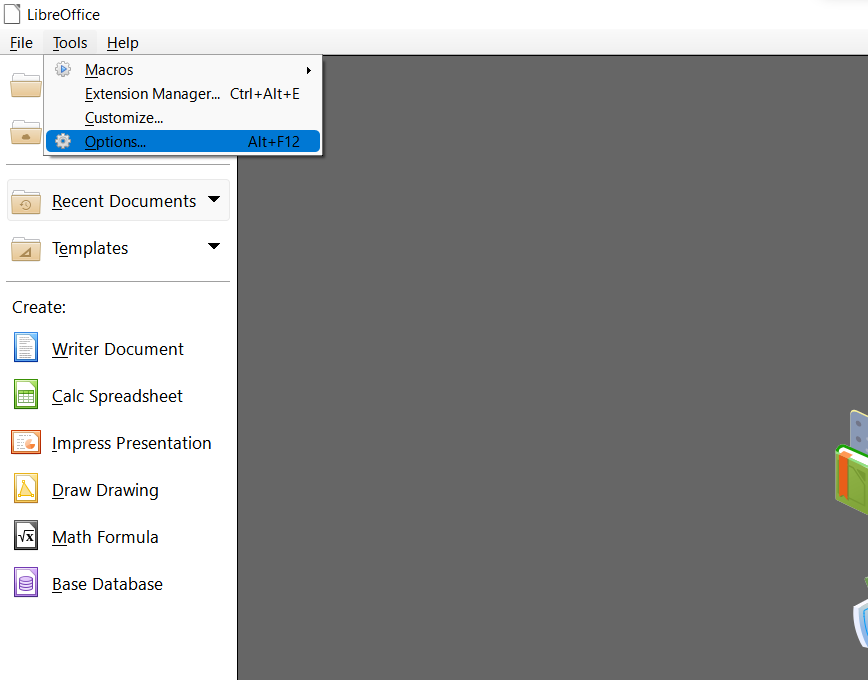Click the Math Formula icon
This screenshot has height=680, width=868.
(26, 535)
